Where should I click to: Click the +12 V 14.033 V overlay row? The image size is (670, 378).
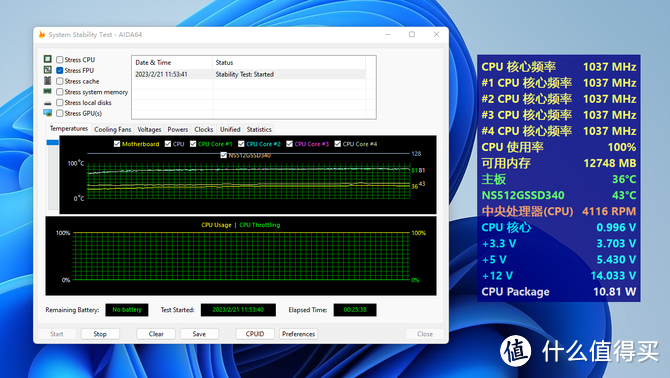click(558, 276)
